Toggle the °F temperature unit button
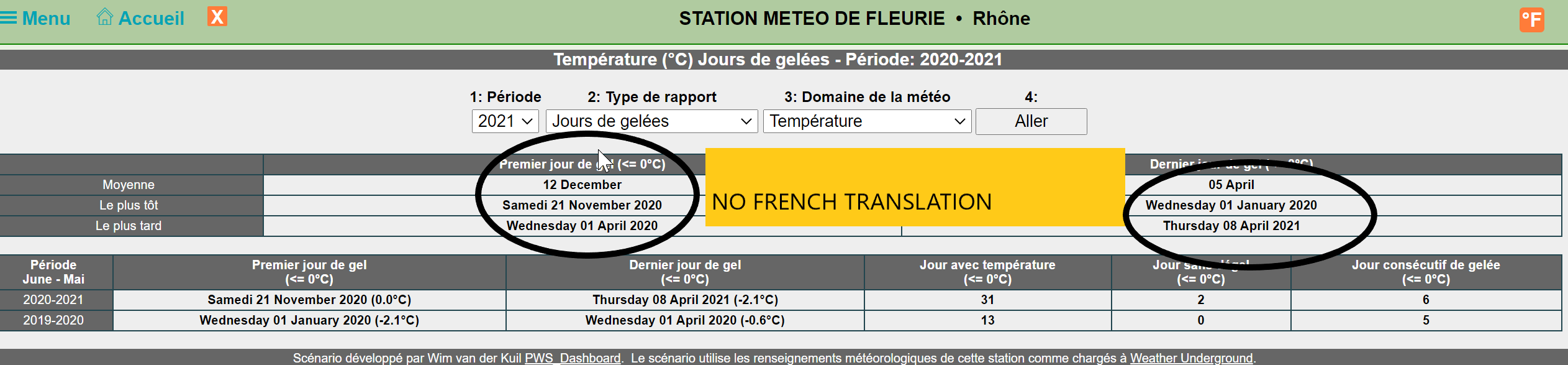 pyautogui.click(x=1532, y=20)
